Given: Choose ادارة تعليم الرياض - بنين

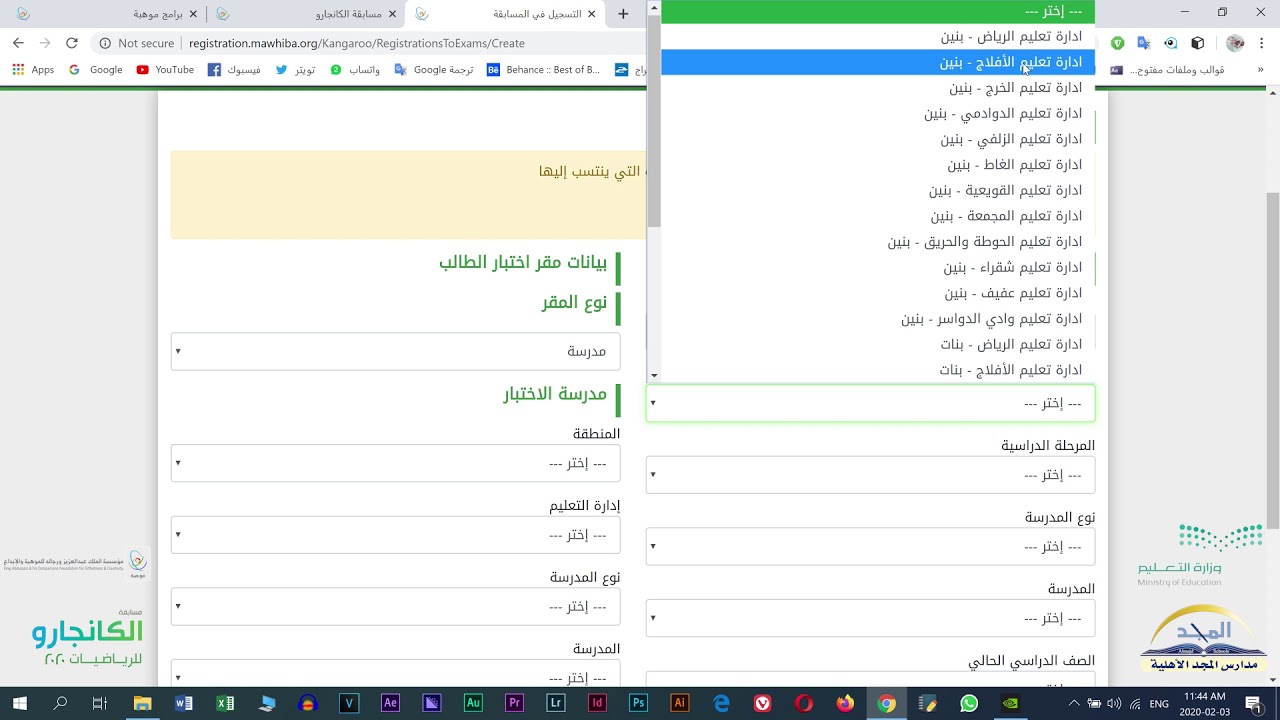Looking at the screenshot, I should point(878,36).
